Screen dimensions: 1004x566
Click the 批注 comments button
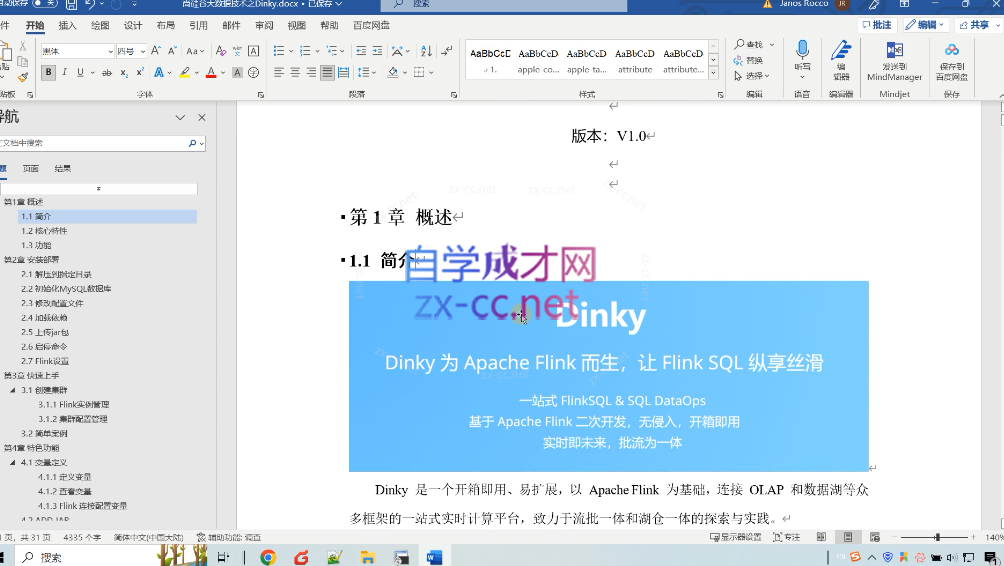877,25
